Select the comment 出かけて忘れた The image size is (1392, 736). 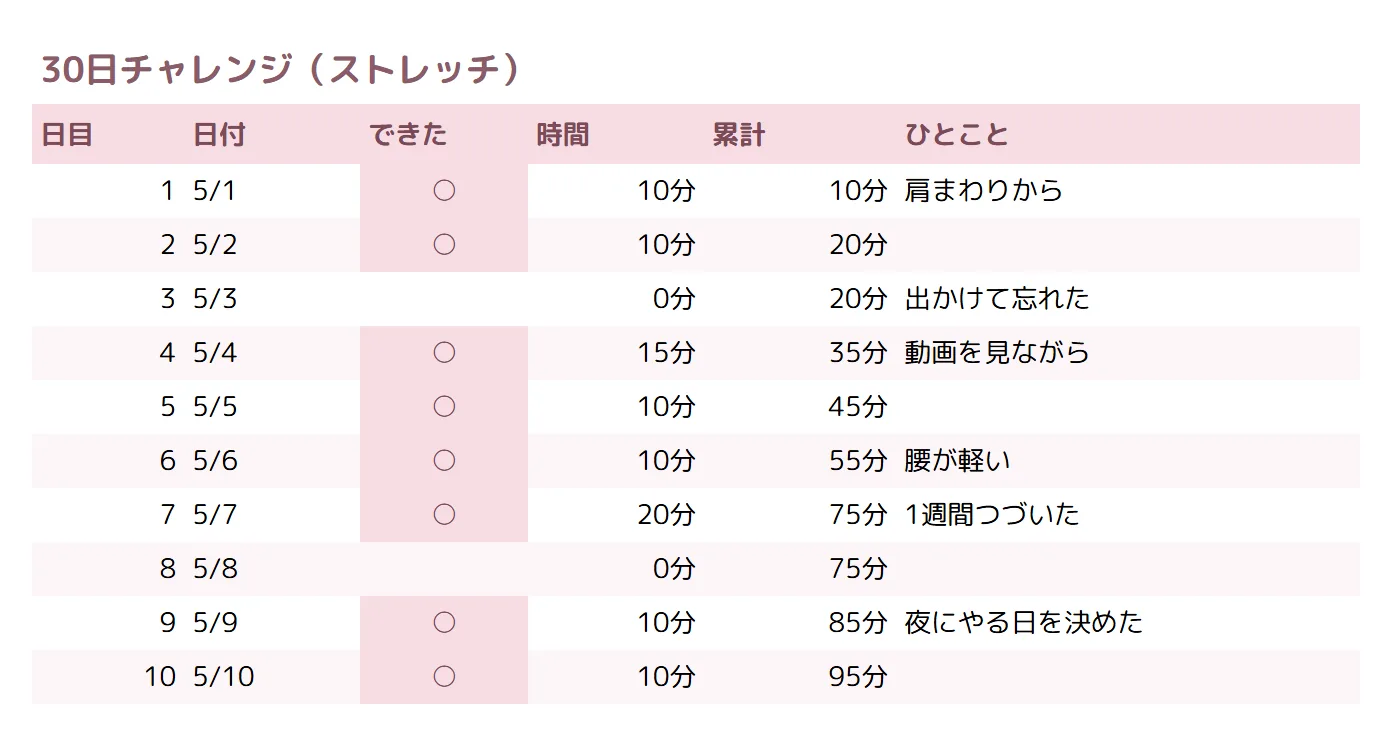997,299
